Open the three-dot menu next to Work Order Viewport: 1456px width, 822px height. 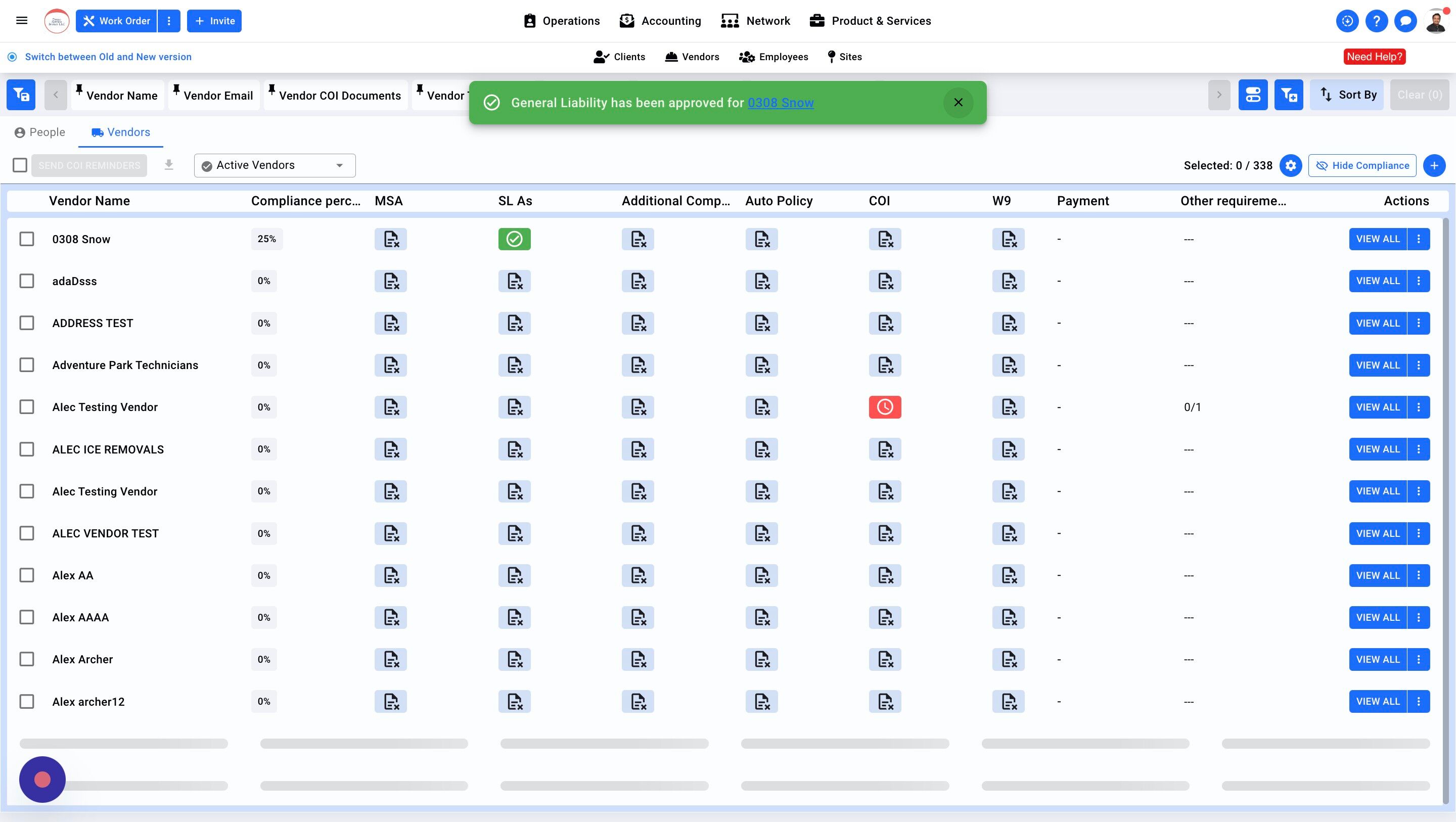168,21
